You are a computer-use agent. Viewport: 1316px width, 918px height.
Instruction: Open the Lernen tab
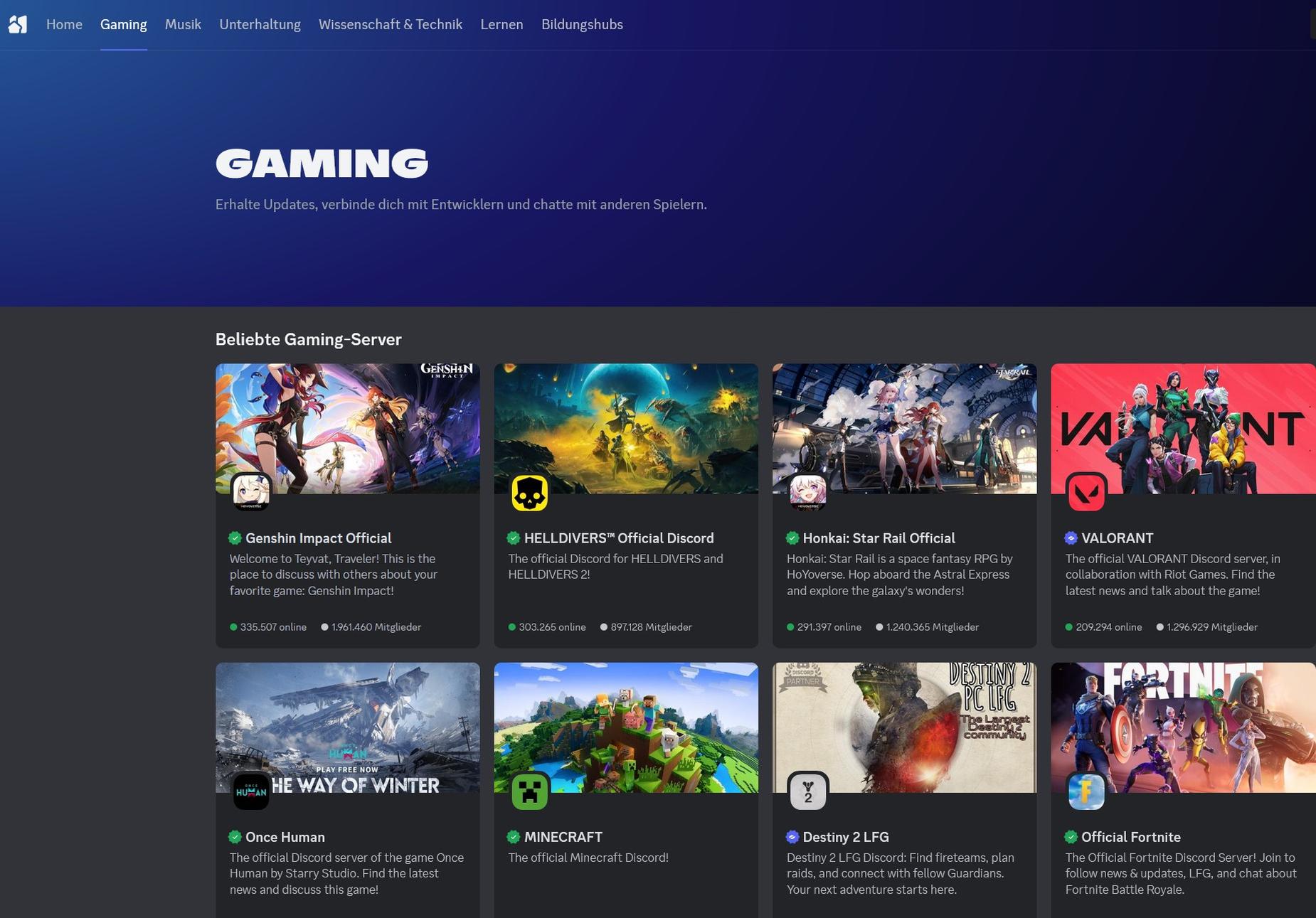pos(502,24)
